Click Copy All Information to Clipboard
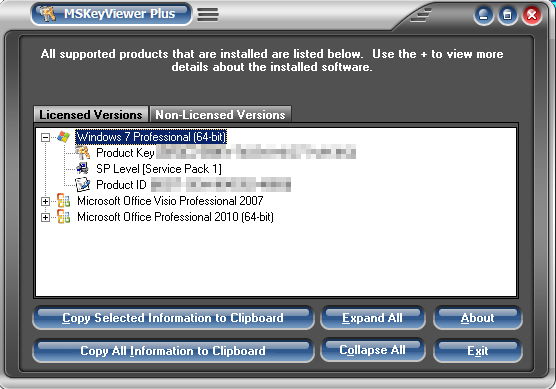 173,351
